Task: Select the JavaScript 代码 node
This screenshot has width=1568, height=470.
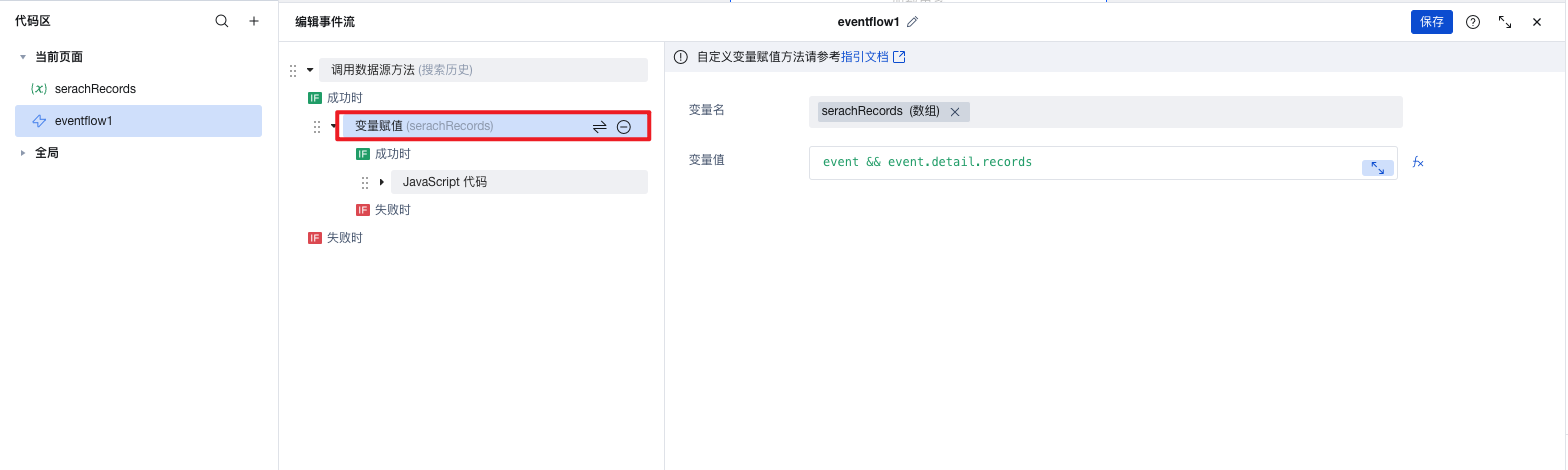Action: 519,182
